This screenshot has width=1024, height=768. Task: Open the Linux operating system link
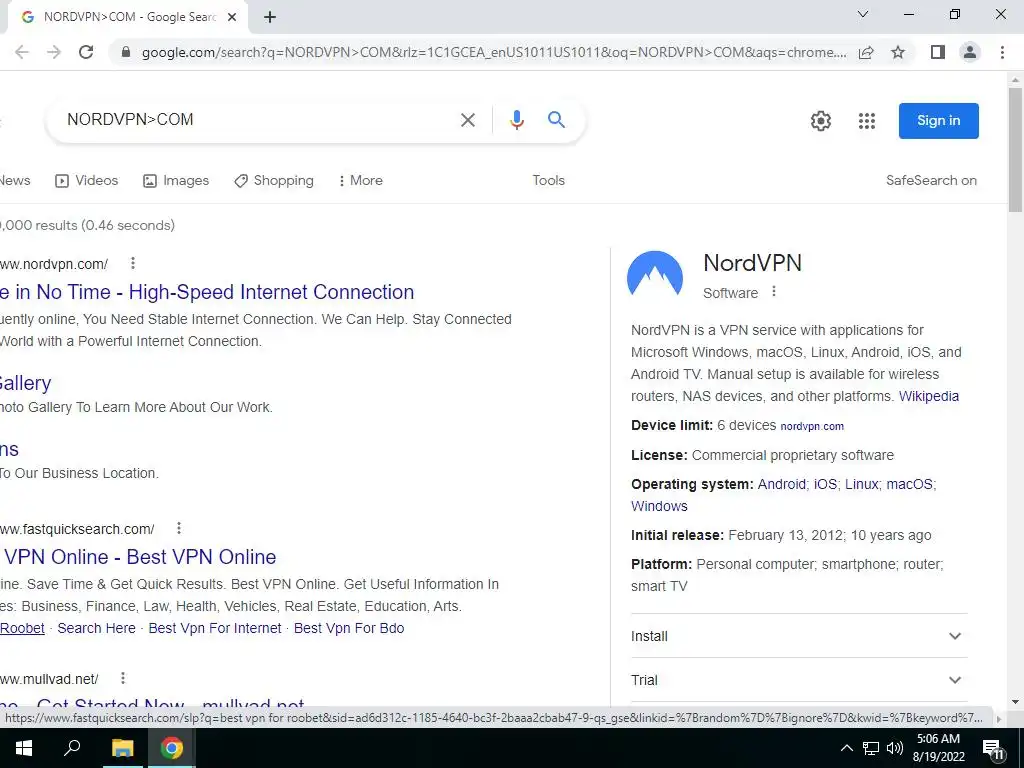[861, 485]
